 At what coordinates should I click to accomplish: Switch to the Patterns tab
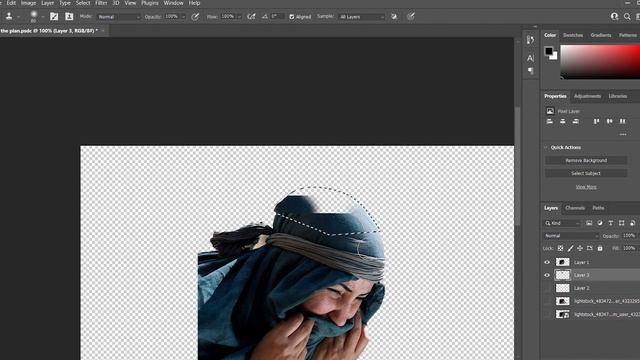pos(628,35)
